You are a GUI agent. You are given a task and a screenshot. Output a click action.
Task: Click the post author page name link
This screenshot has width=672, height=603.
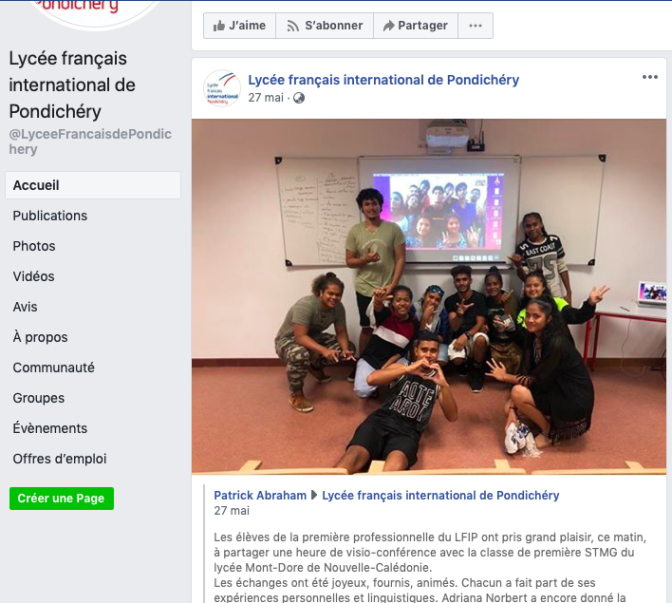click(x=384, y=80)
